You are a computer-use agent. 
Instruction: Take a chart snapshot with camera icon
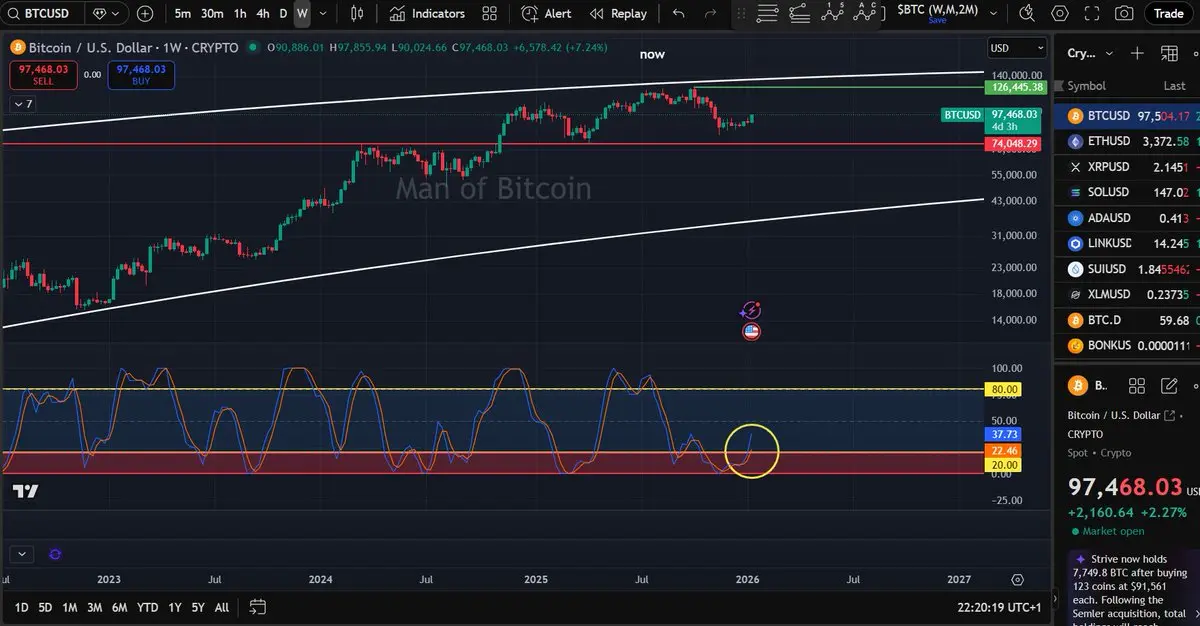[x=1124, y=14]
